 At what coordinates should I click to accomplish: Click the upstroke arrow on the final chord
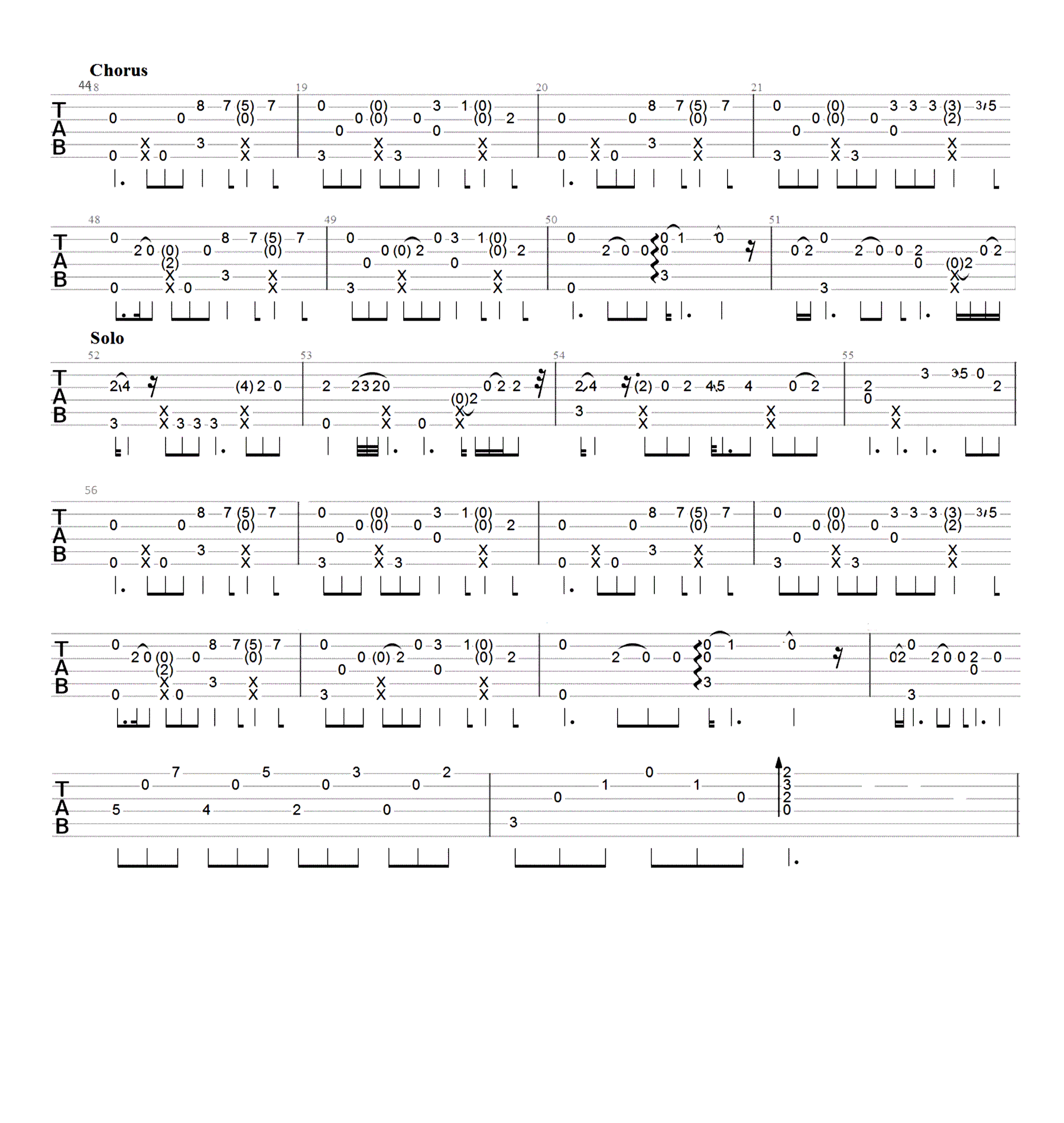click(x=778, y=787)
